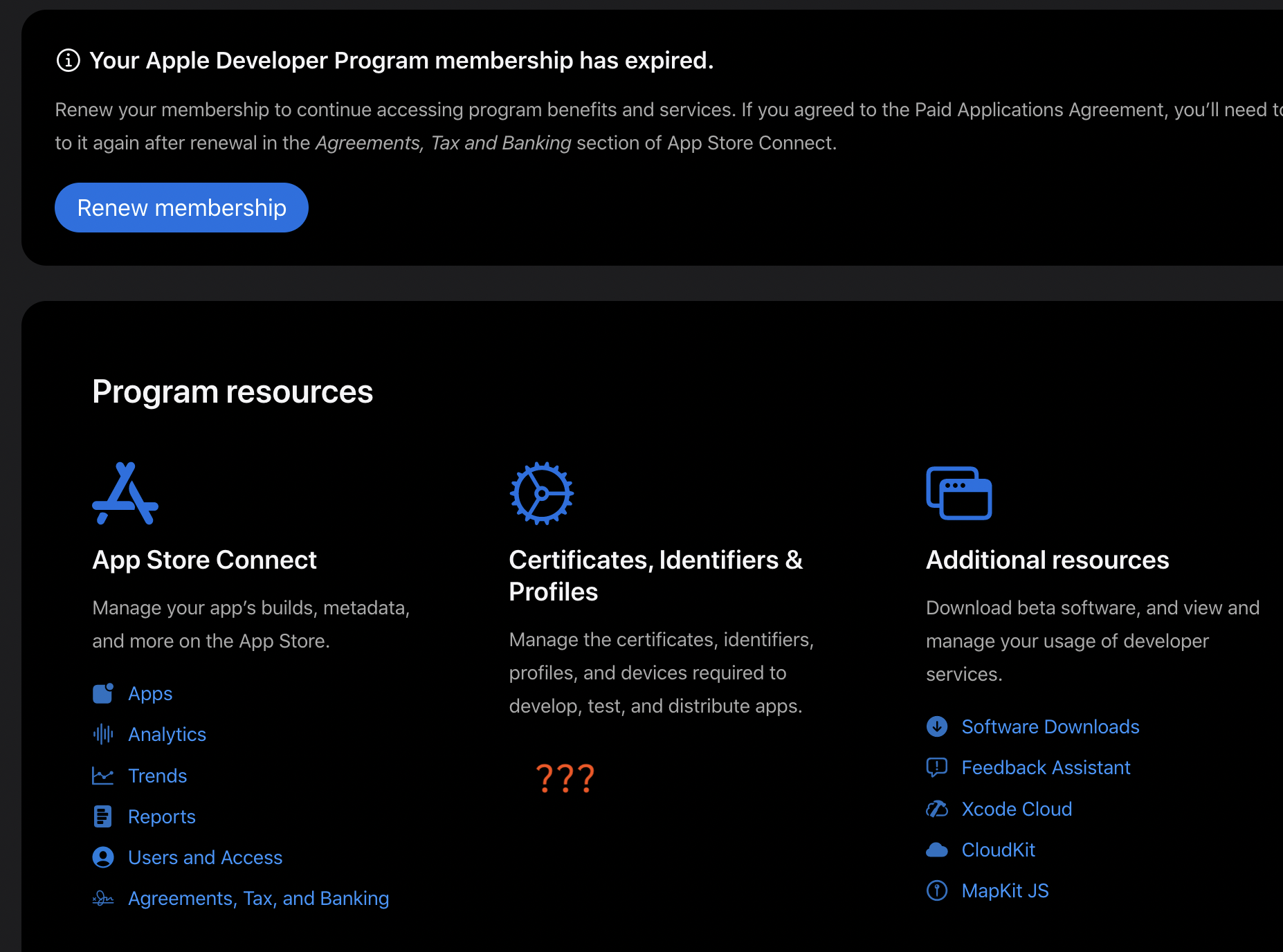1283x952 pixels.
Task: Click the Apps icon in the list
Action: tap(103, 693)
